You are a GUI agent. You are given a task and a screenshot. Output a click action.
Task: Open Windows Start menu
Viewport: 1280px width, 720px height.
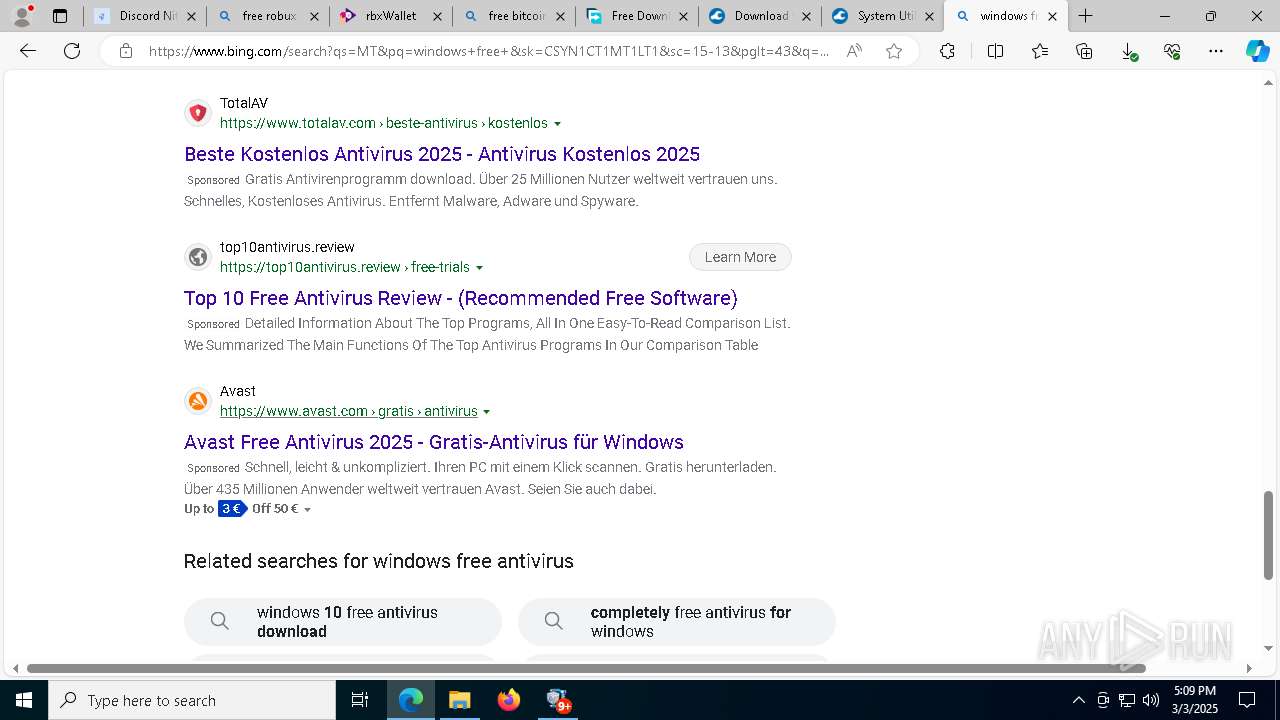click(24, 700)
